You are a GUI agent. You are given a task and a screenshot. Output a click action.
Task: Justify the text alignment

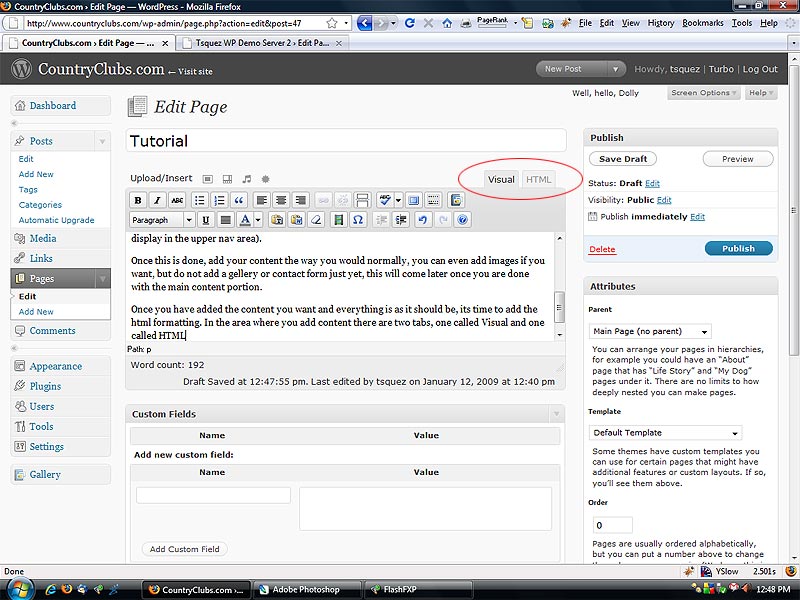(225, 220)
